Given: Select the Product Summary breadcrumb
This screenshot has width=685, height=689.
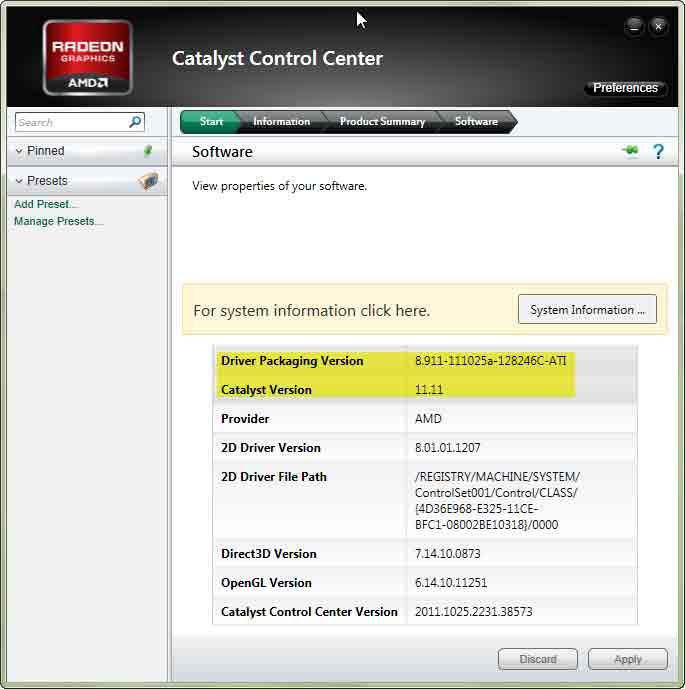Looking at the screenshot, I should click(382, 122).
